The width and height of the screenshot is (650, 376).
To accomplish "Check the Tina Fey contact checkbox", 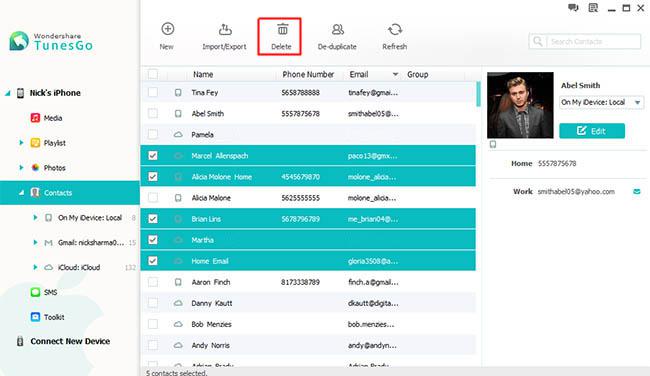I will tap(153, 92).
